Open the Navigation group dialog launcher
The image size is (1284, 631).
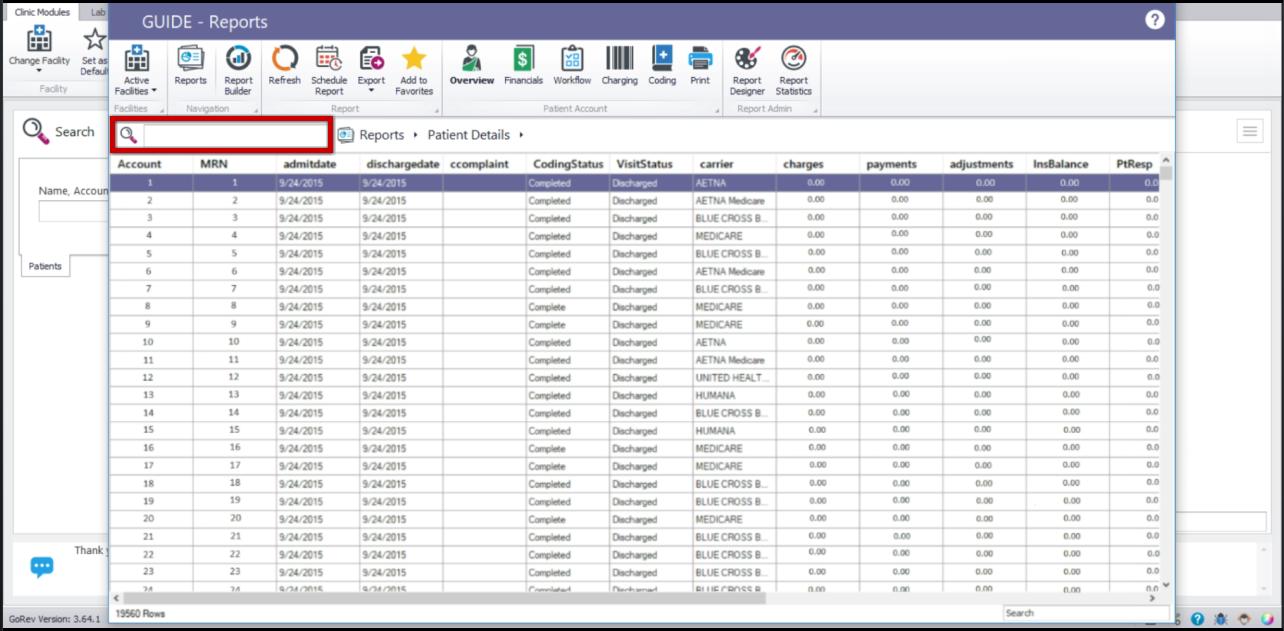click(257, 109)
